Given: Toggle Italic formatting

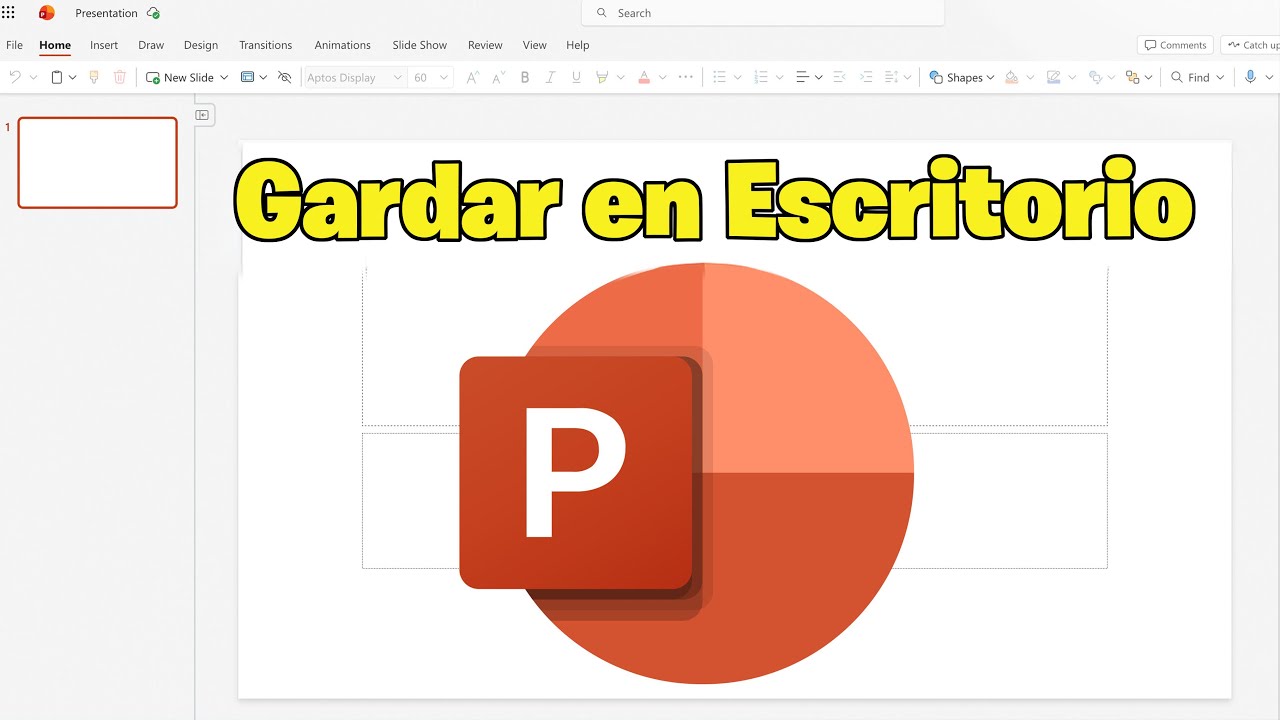Looking at the screenshot, I should coord(550,77).
